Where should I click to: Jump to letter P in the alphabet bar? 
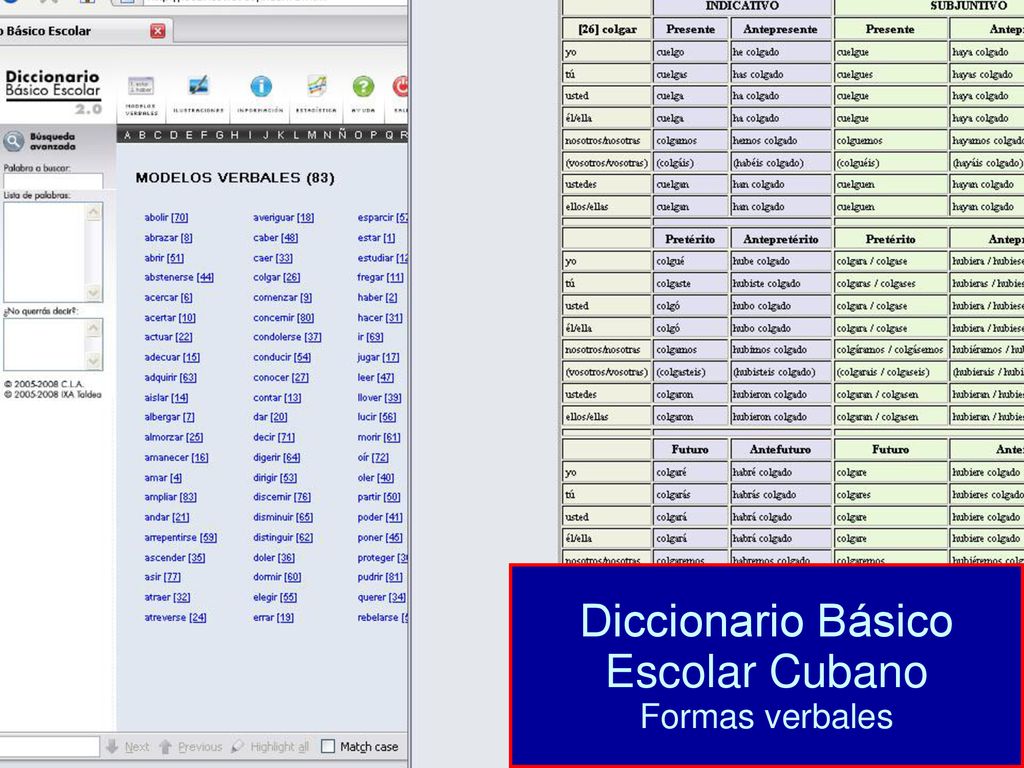point(374,135)
